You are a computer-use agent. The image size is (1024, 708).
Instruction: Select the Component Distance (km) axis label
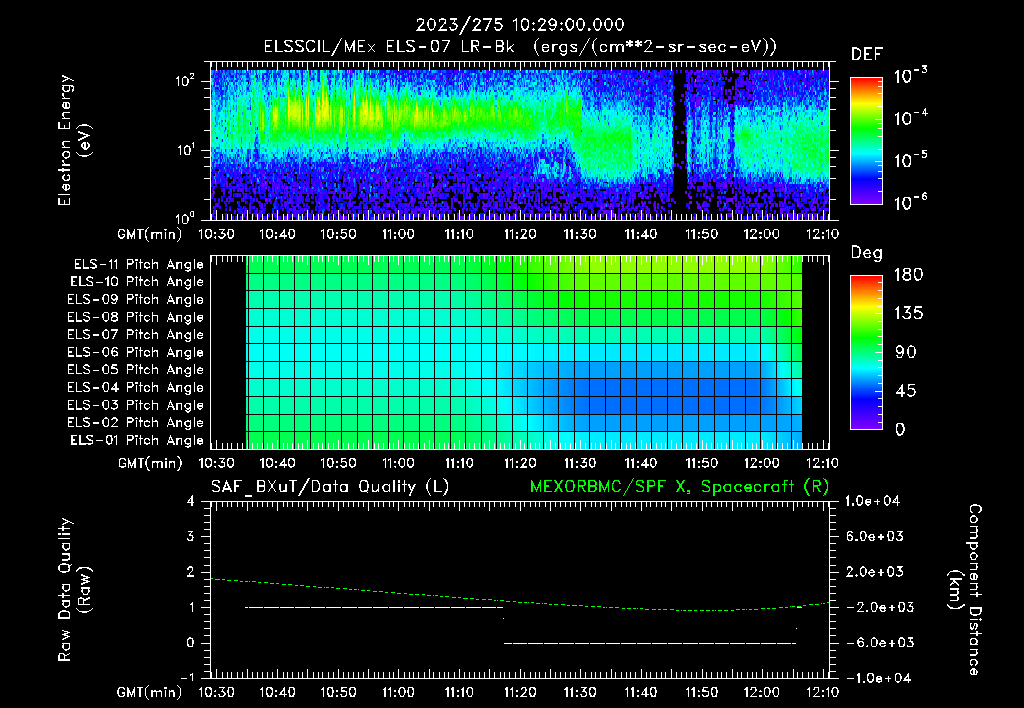(x=965, y=590)
